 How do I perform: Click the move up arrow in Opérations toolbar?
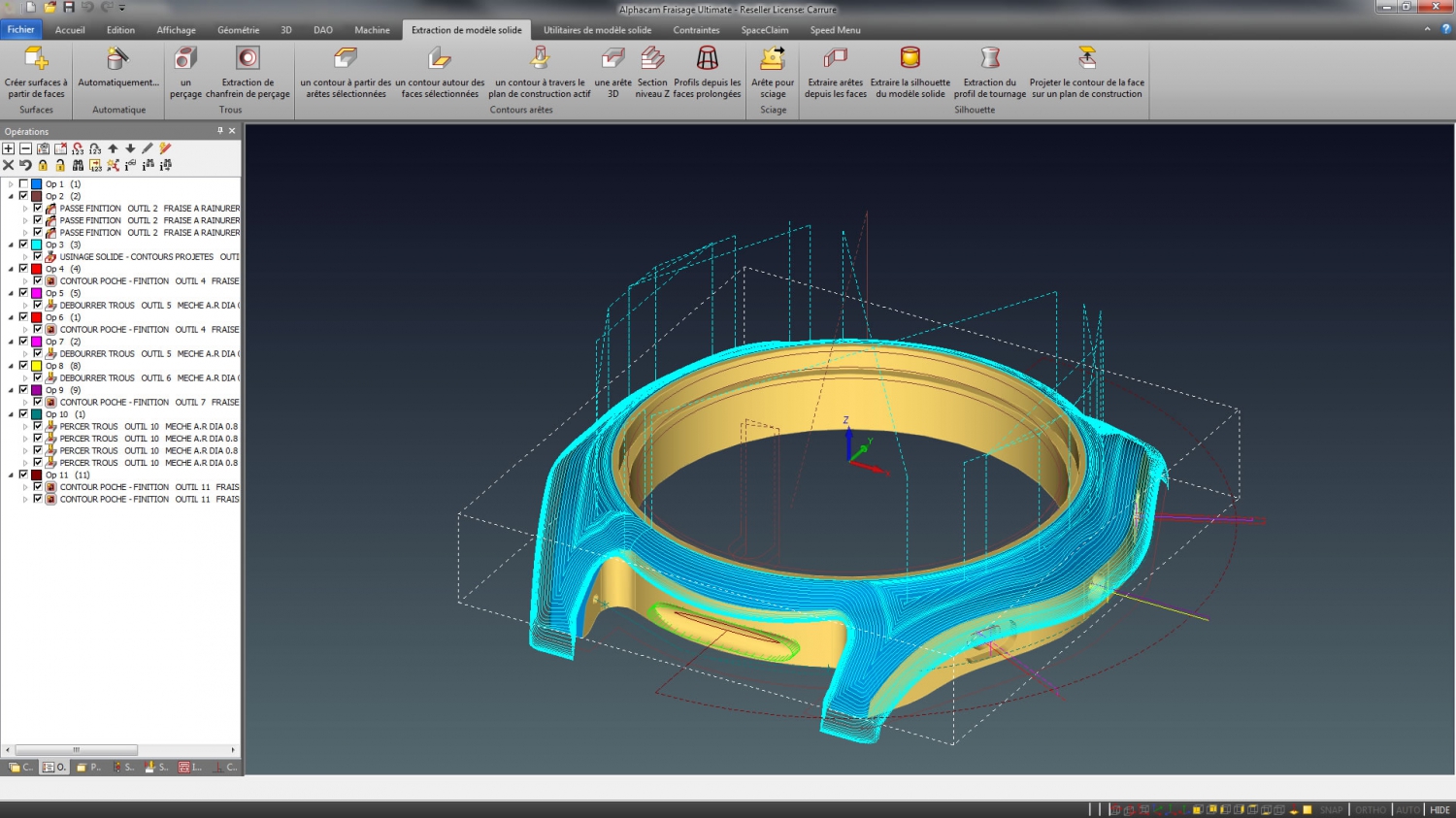(113, 148)
